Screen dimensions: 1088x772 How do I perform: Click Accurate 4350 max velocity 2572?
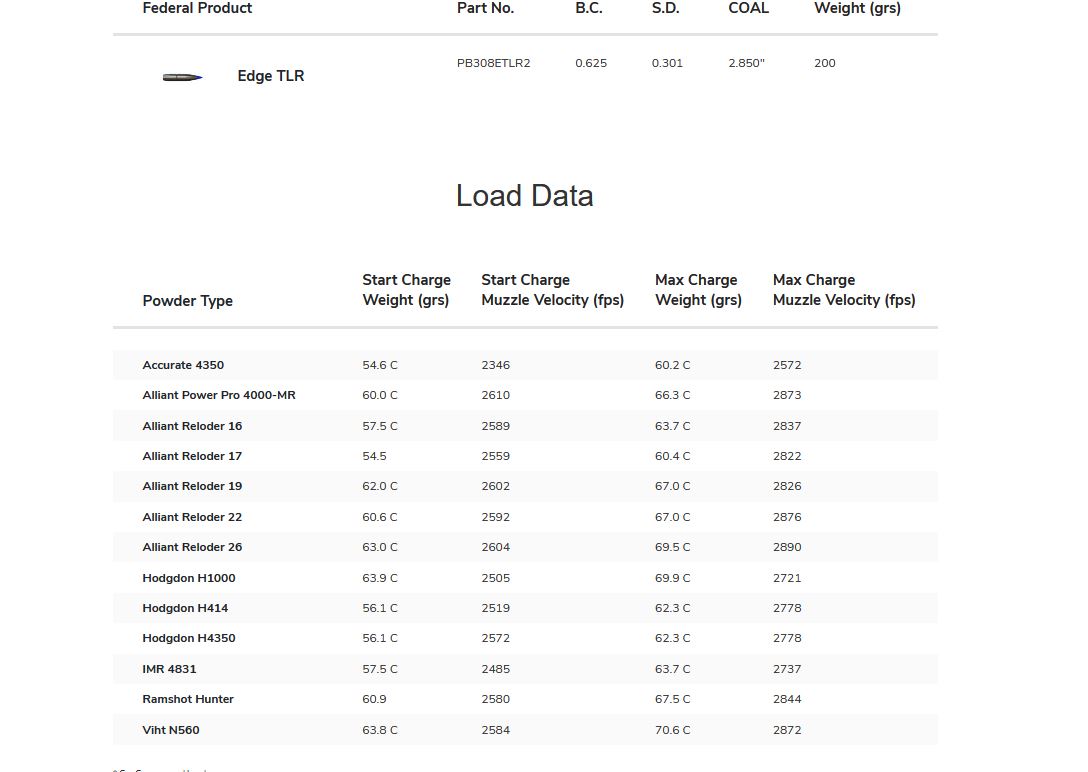click(x=787, y=365)
